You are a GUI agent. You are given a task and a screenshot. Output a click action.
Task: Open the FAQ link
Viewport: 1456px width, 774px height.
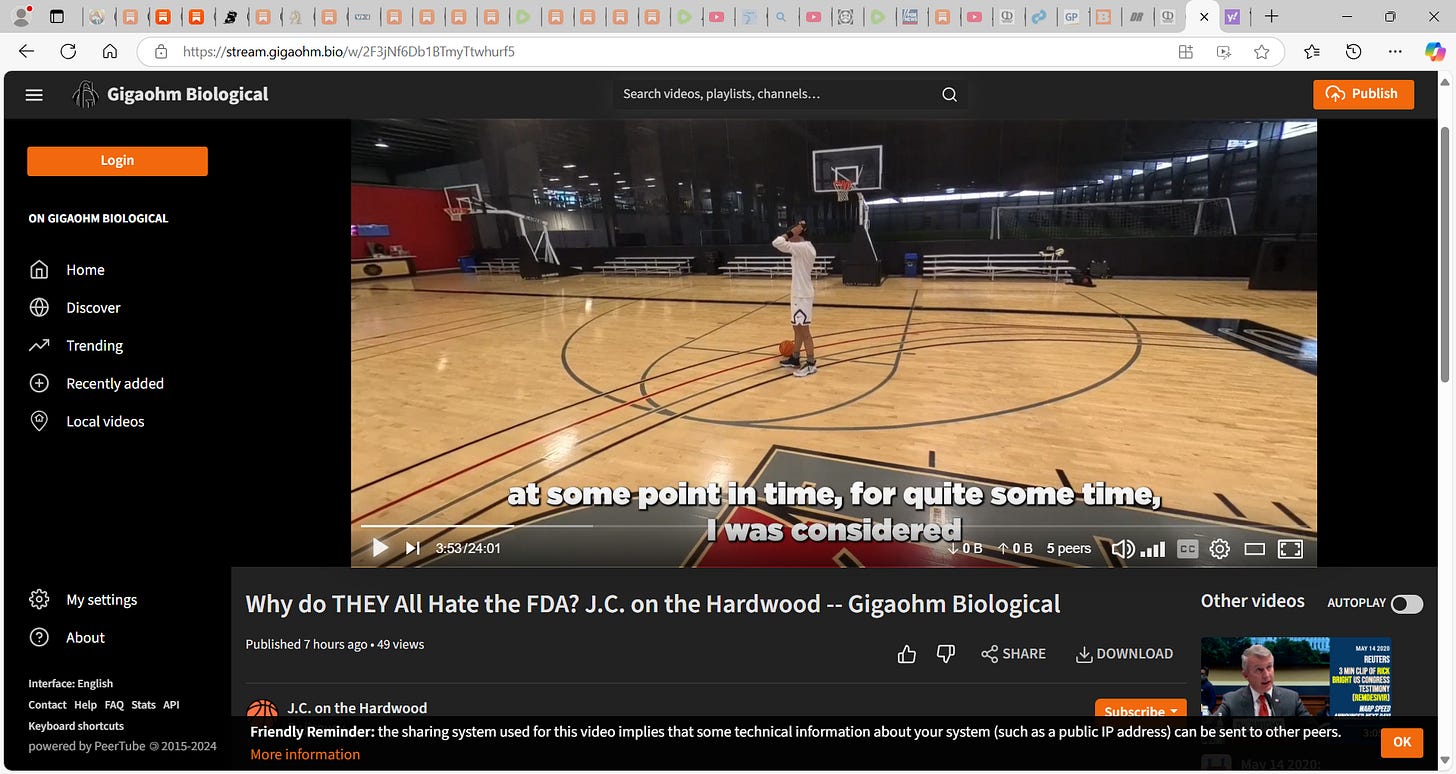tap(114, 705)
